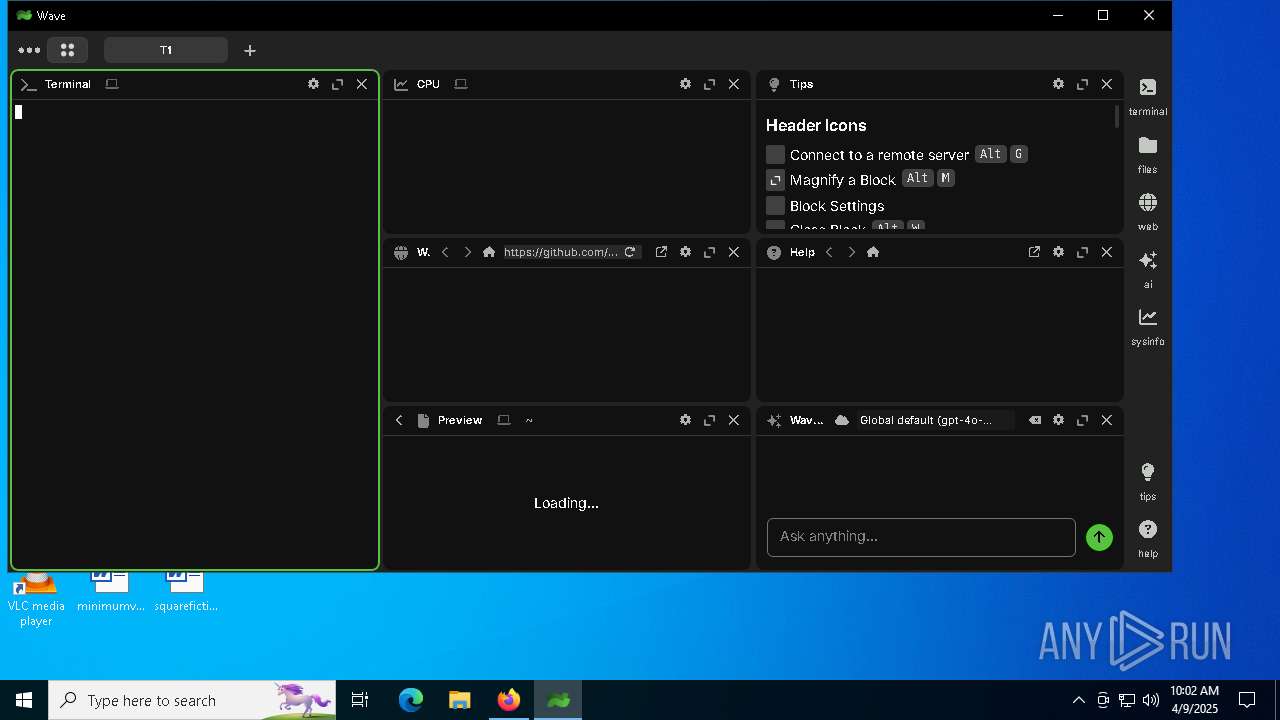Viewport: 1280px width, 720px height.
Task: Go to web block home page
Action: (x=489, y=252)
